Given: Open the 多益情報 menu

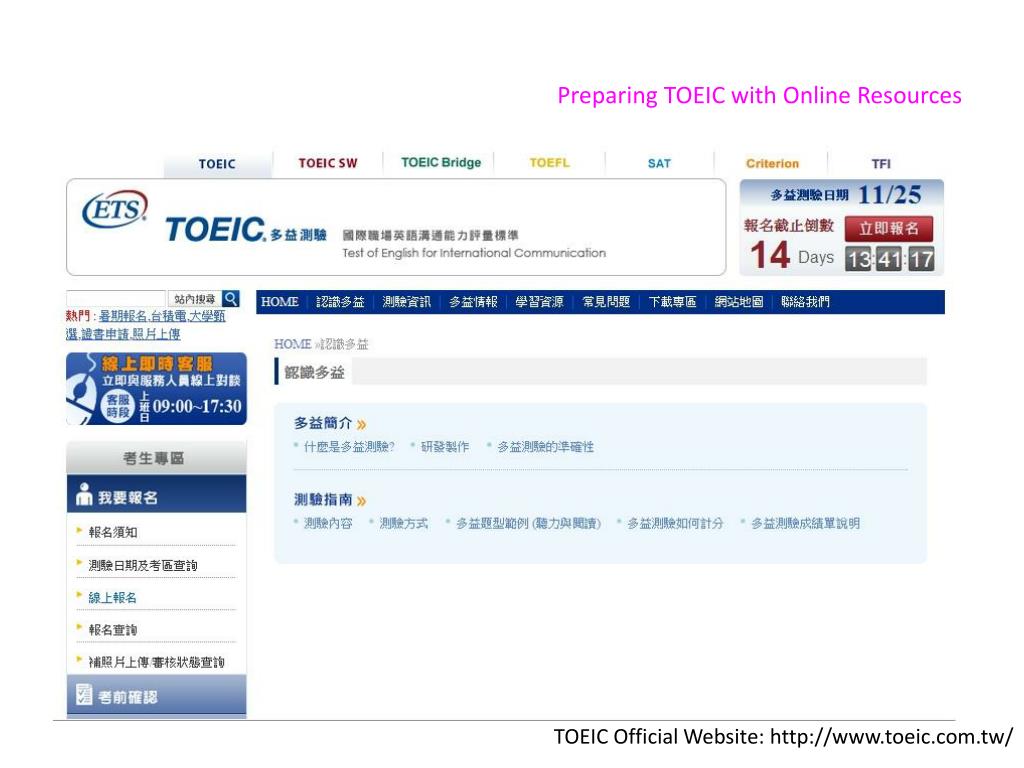Looking at the screenshot, I should tap(473, 302).
